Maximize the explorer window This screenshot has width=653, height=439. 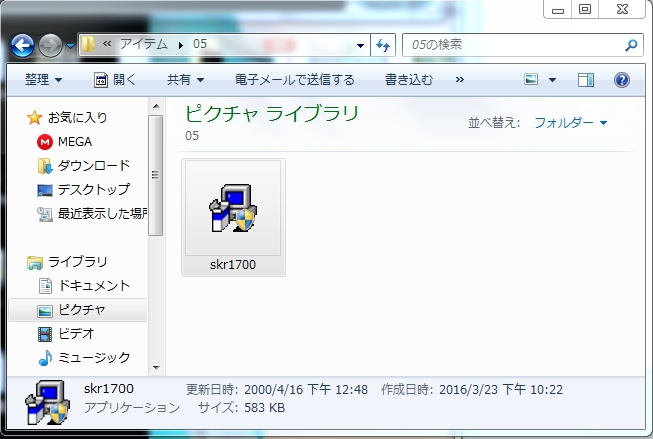[585, 10]
